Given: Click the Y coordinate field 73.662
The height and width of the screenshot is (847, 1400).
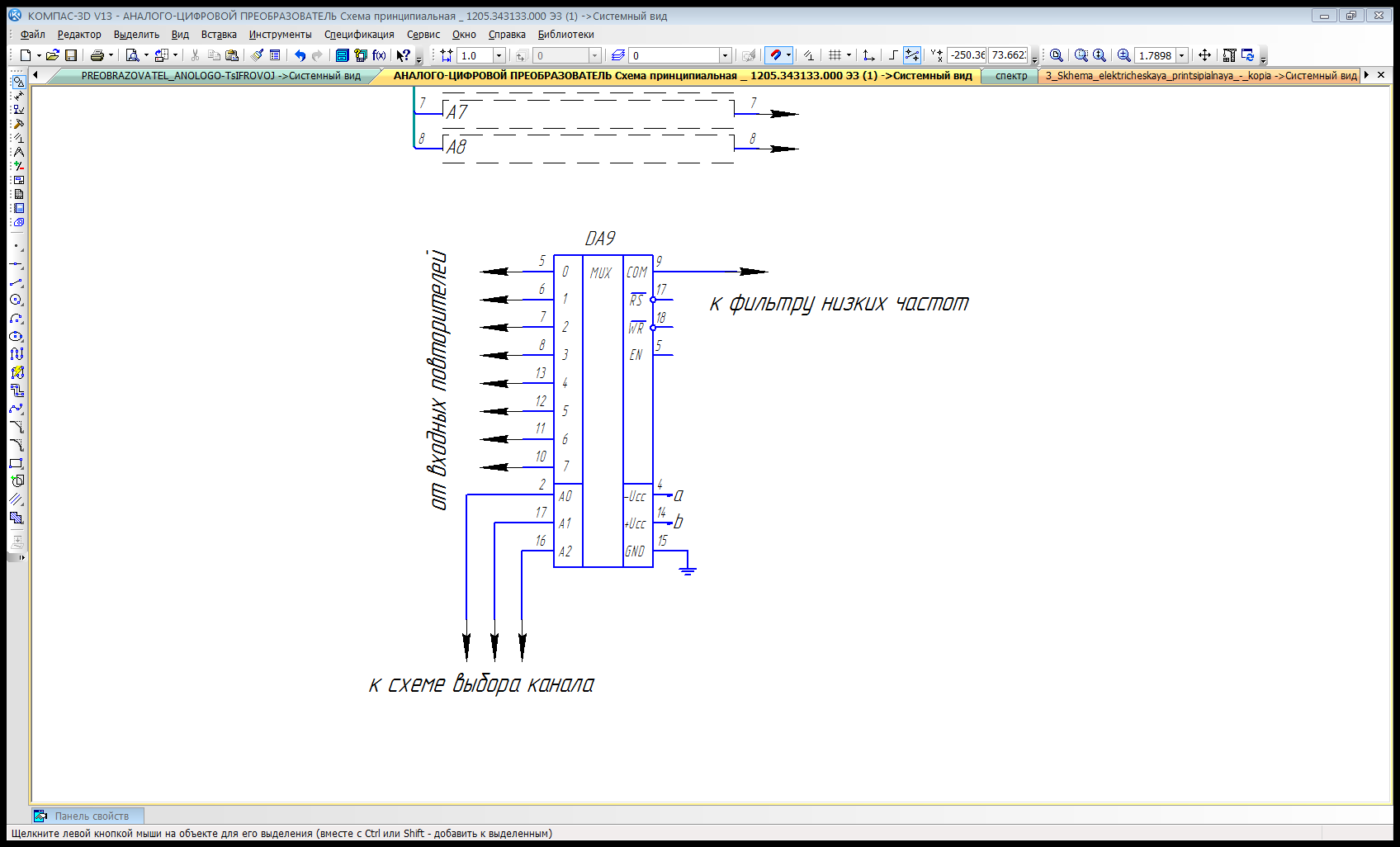Looking at the screenshot, I should point(1009,55).
